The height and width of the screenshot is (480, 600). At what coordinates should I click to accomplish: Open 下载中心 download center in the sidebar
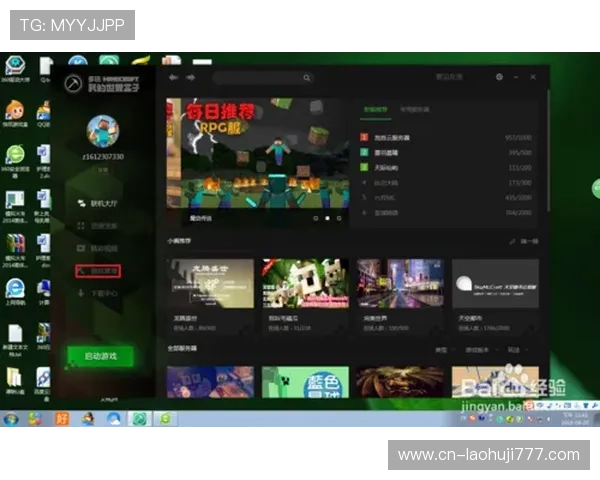click(x=98, y=294)
